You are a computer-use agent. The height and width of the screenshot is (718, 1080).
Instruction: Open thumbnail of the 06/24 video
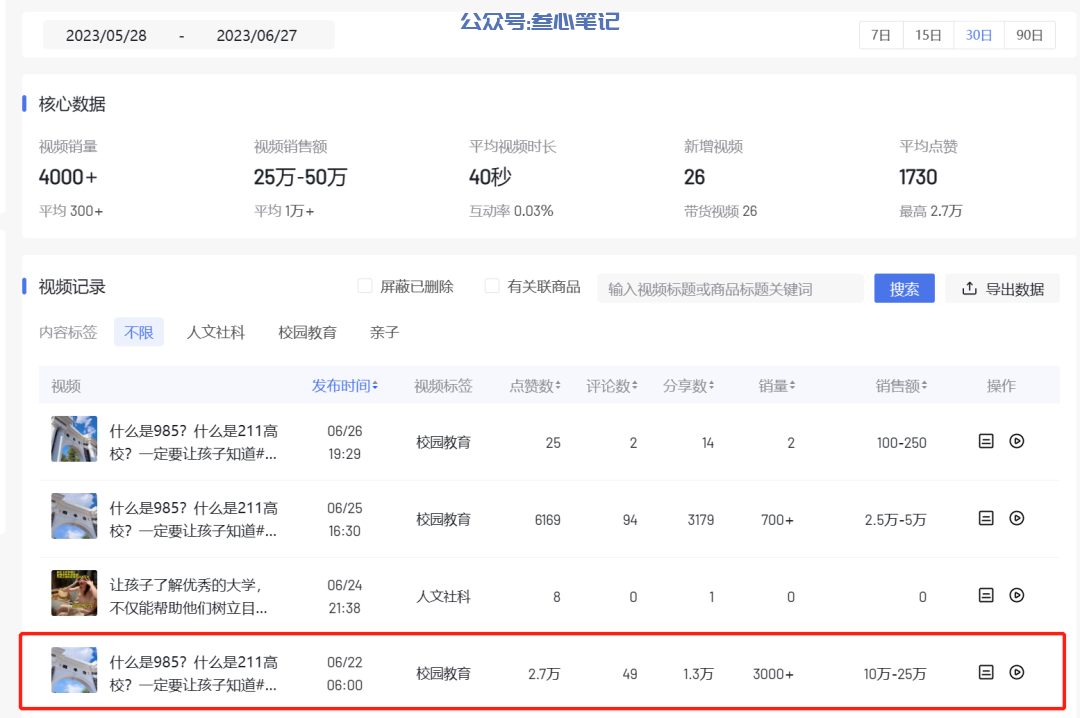[74, 593]
